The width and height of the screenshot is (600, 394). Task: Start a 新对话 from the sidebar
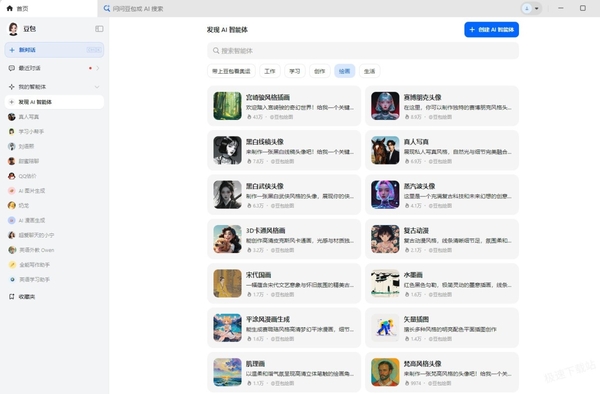54,50
